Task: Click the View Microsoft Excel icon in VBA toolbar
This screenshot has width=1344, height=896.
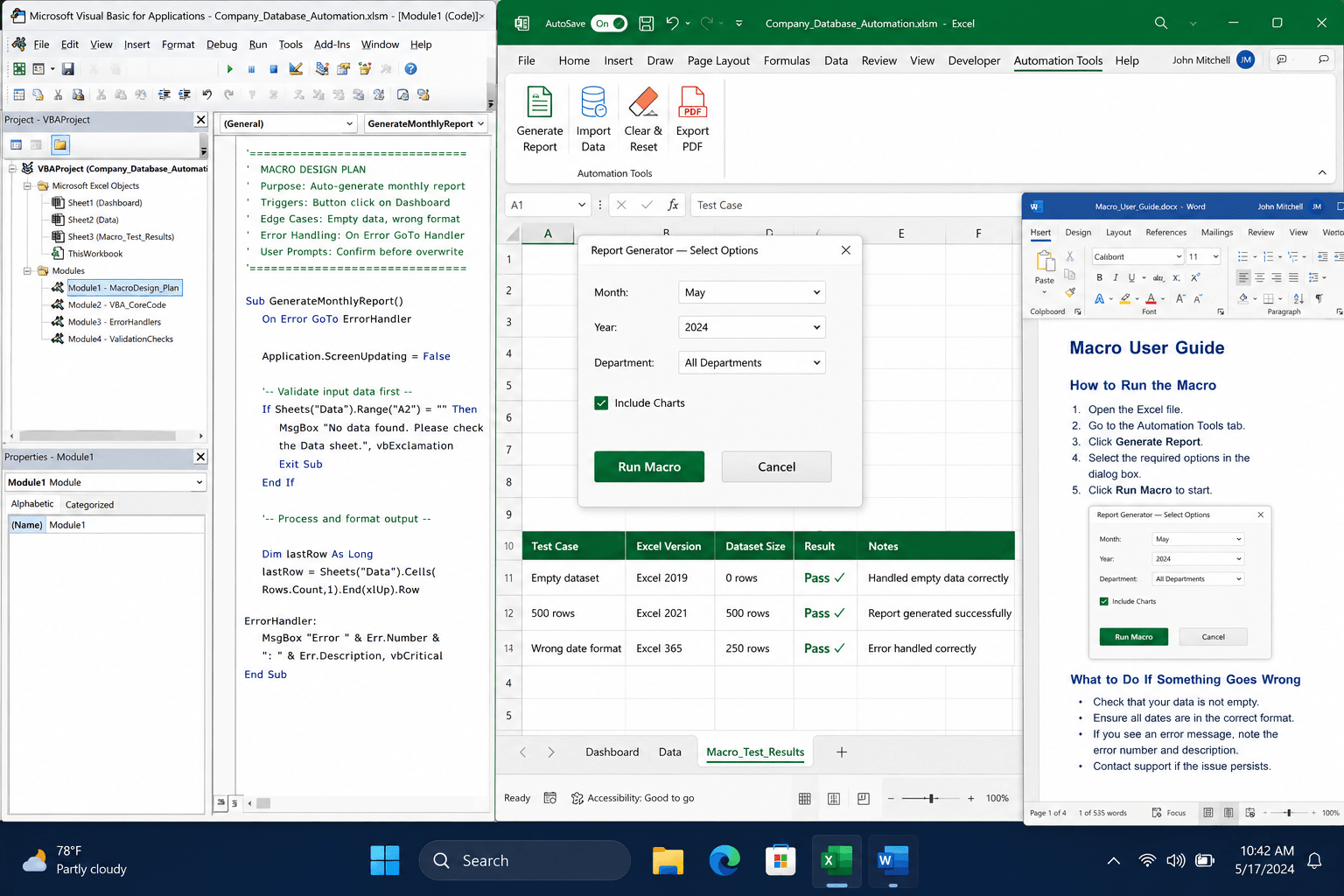Action: (x=19, y=68)
